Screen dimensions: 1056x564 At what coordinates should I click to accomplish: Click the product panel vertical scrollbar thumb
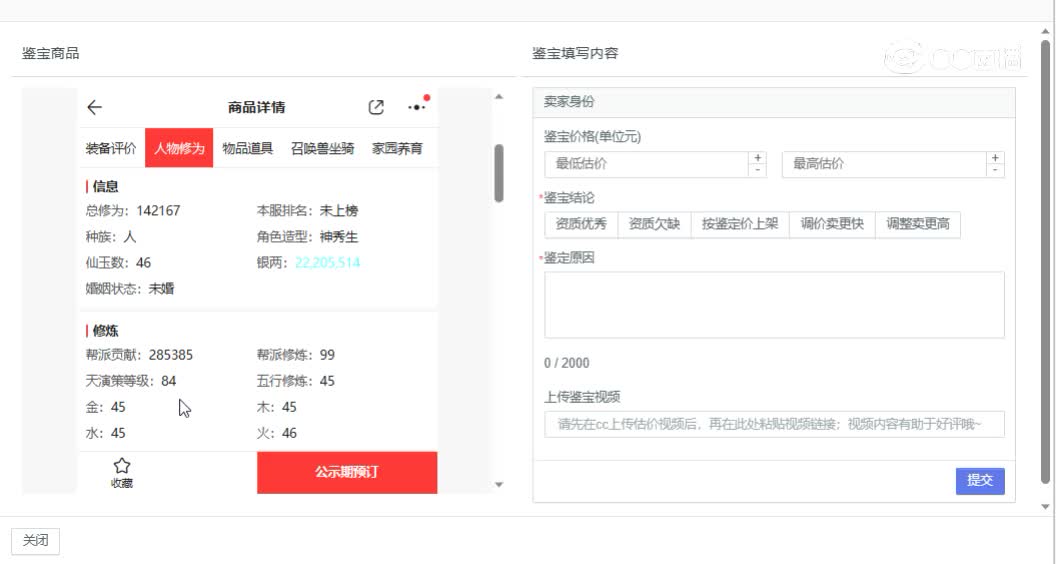pyautogui.click(x=499, y=172)
